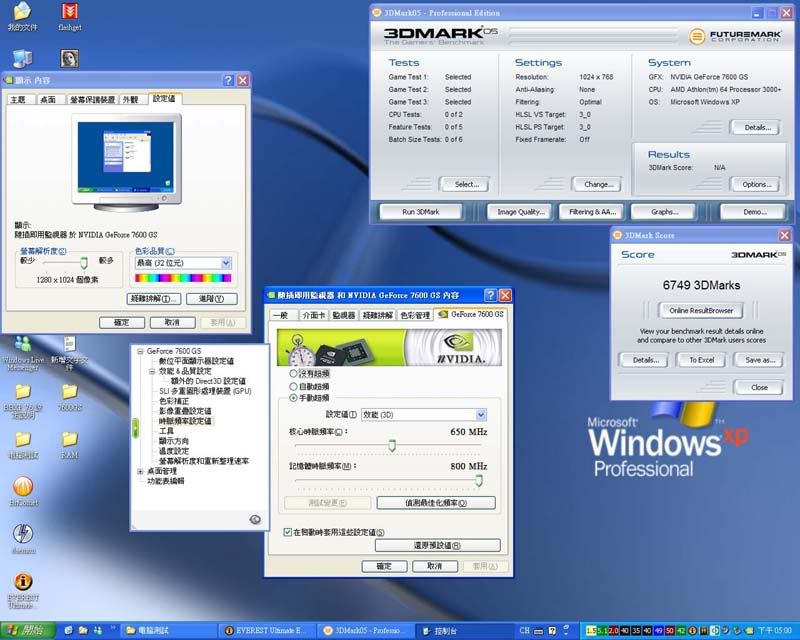Click the 還原預設值 restore defaults button
The width and height of the screenshot is (800, 640).
coord(437,546)
